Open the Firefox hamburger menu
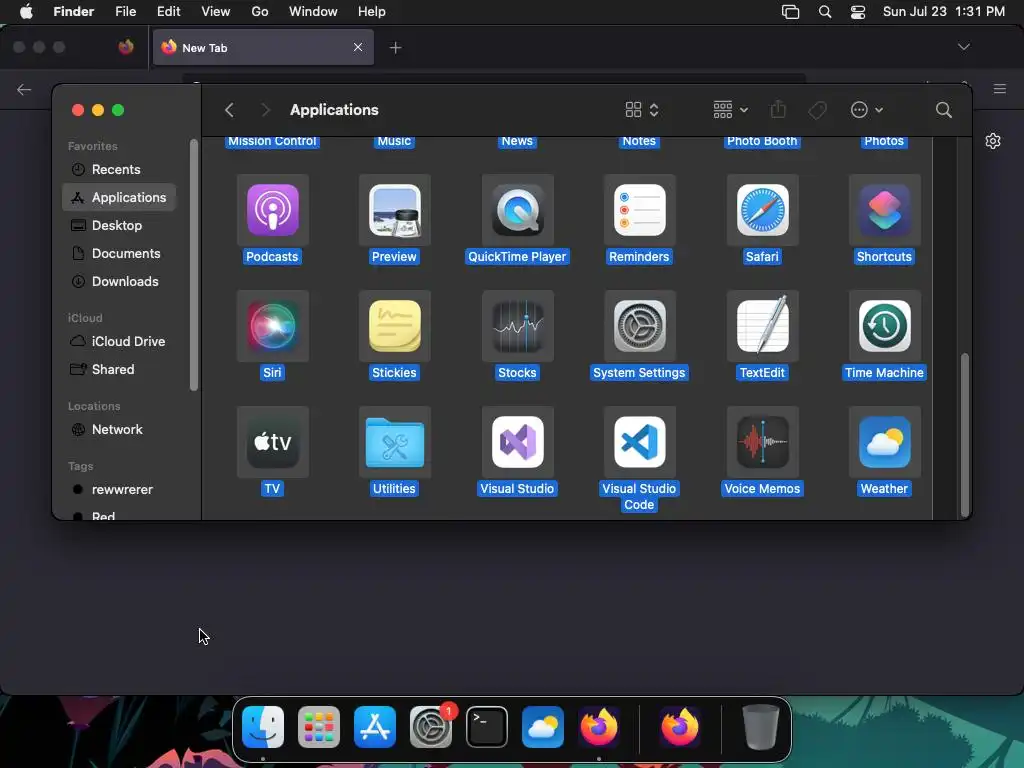 1000,89
